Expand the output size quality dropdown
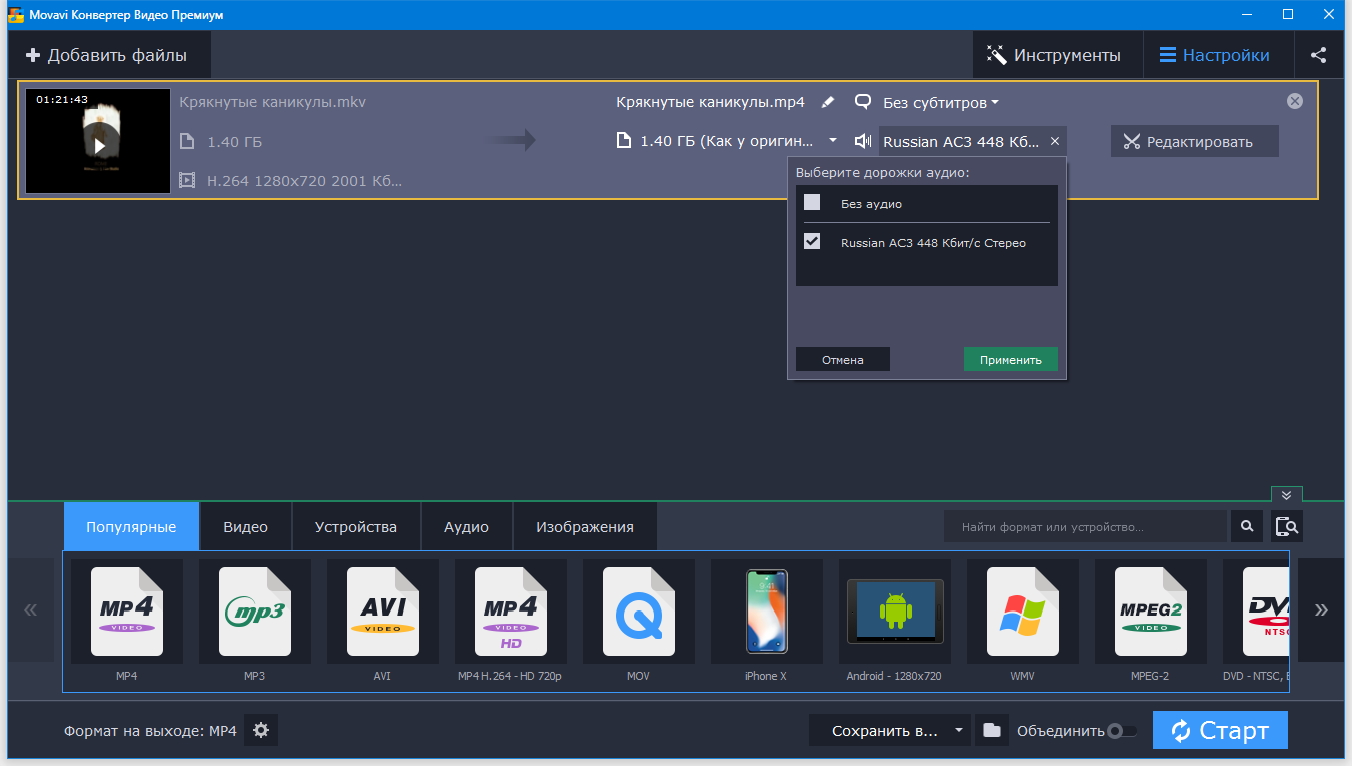1352x766 pixels. tap(833, 141)
